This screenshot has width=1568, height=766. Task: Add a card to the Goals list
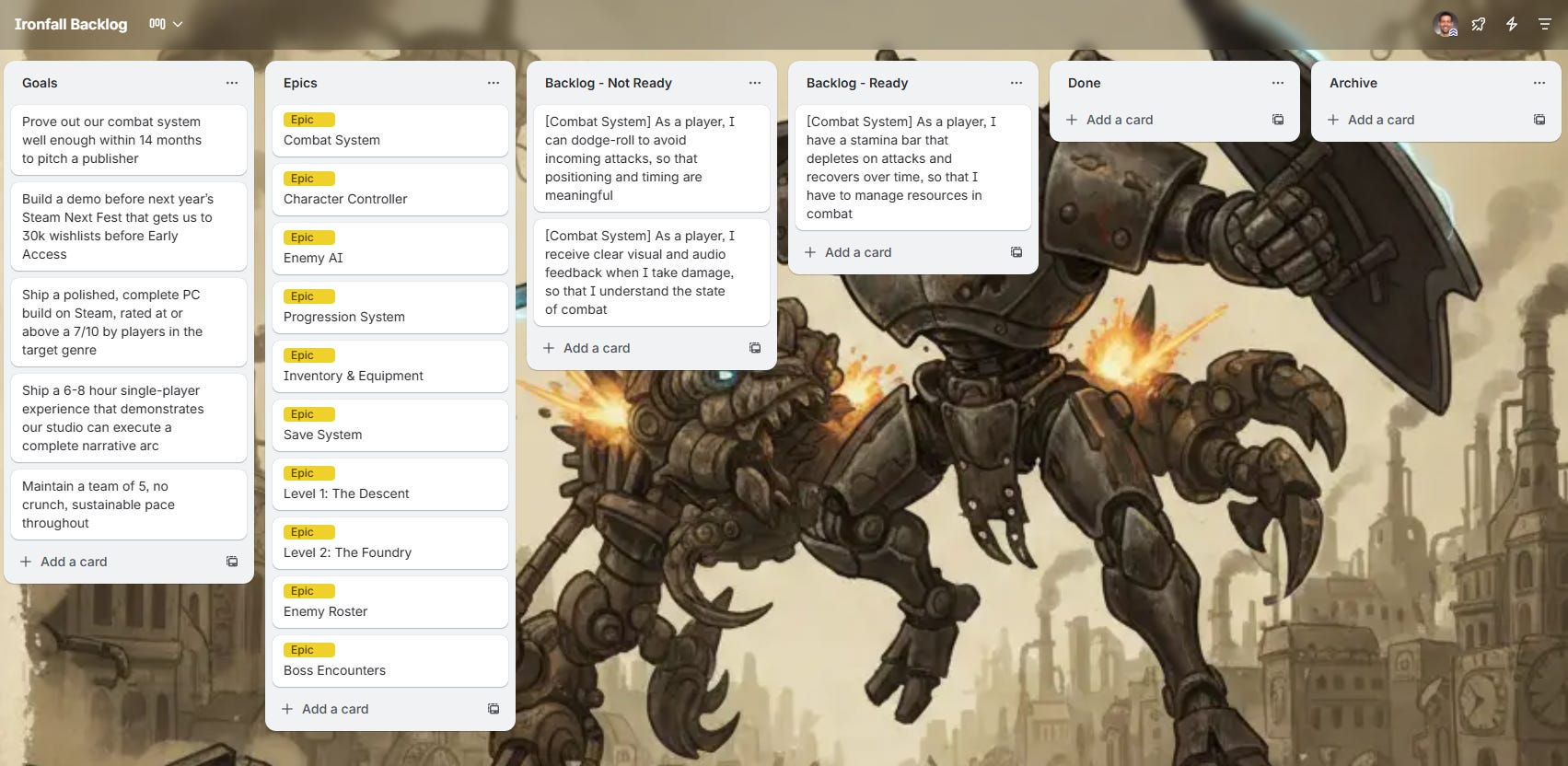pos(114,562)
